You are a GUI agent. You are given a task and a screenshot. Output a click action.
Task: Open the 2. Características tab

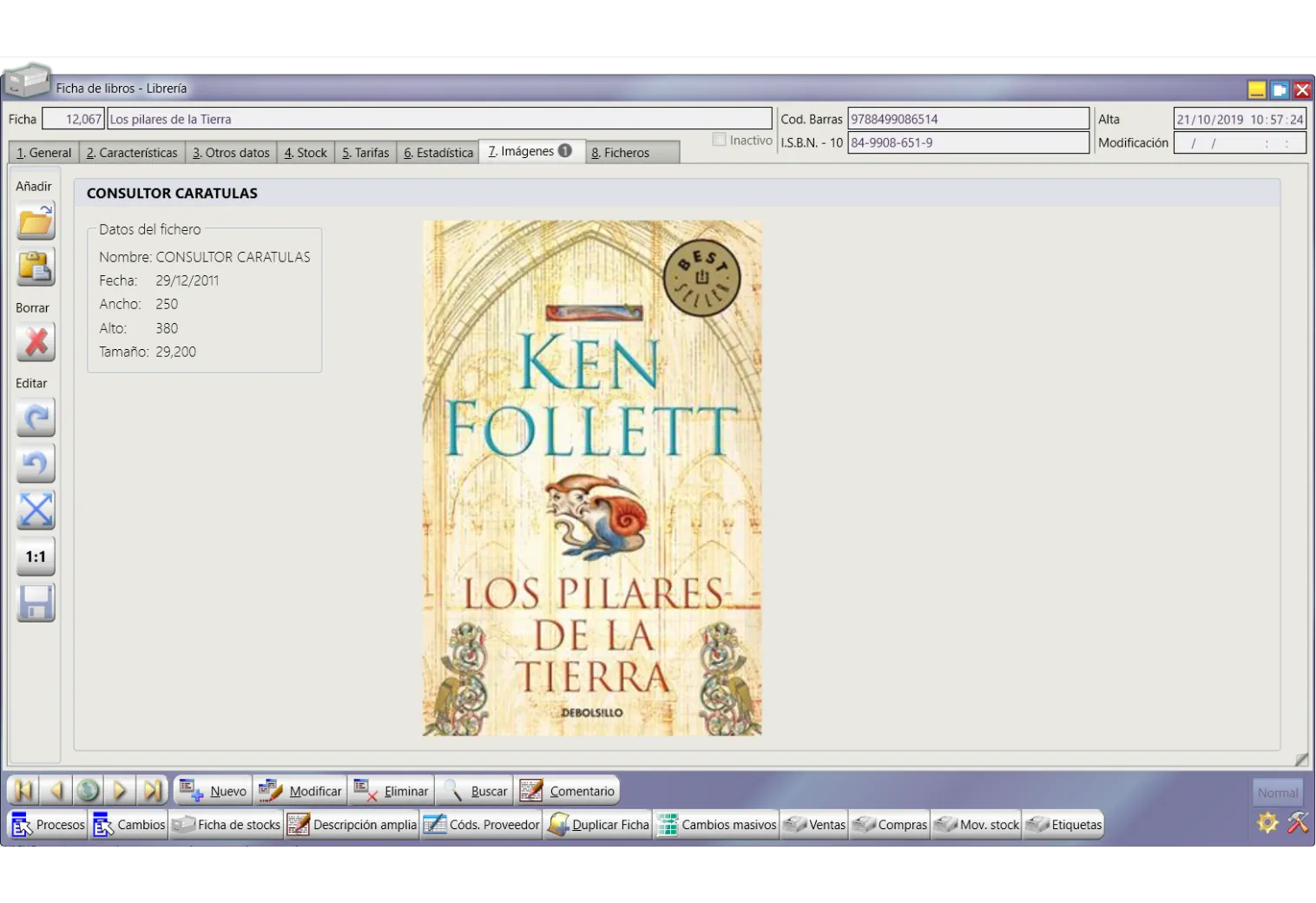(x=132, y=153)
